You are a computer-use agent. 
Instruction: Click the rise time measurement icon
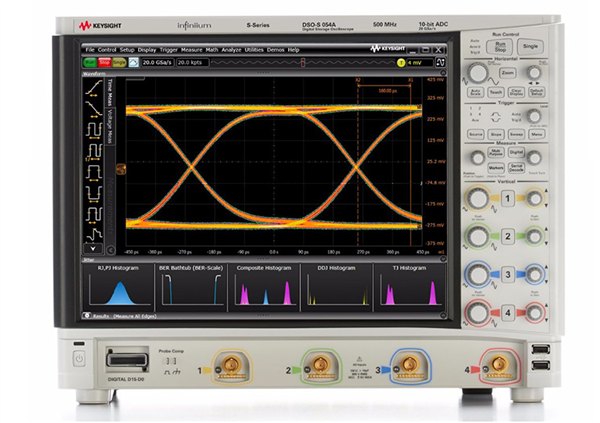click(x=94, y=88)
